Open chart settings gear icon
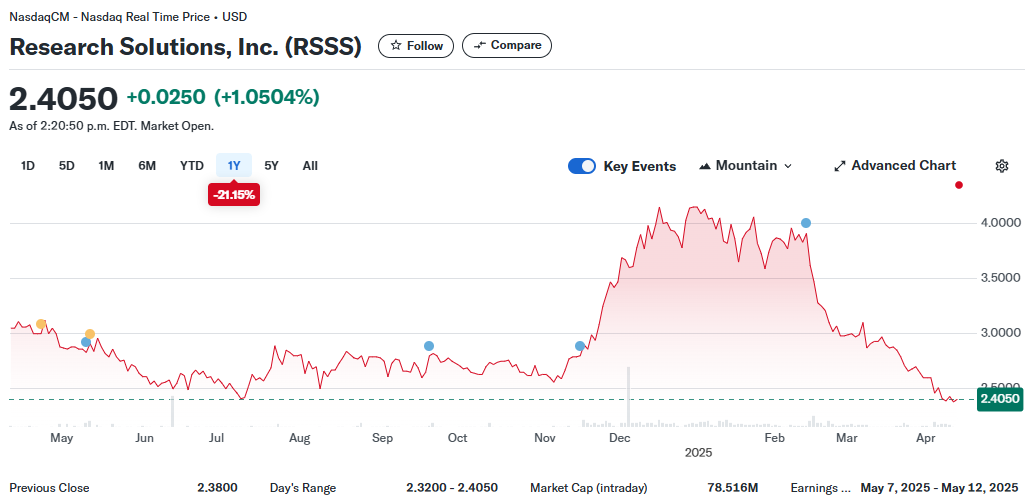This screenshot has height=498, width=1032. (x=1002, y=166)
